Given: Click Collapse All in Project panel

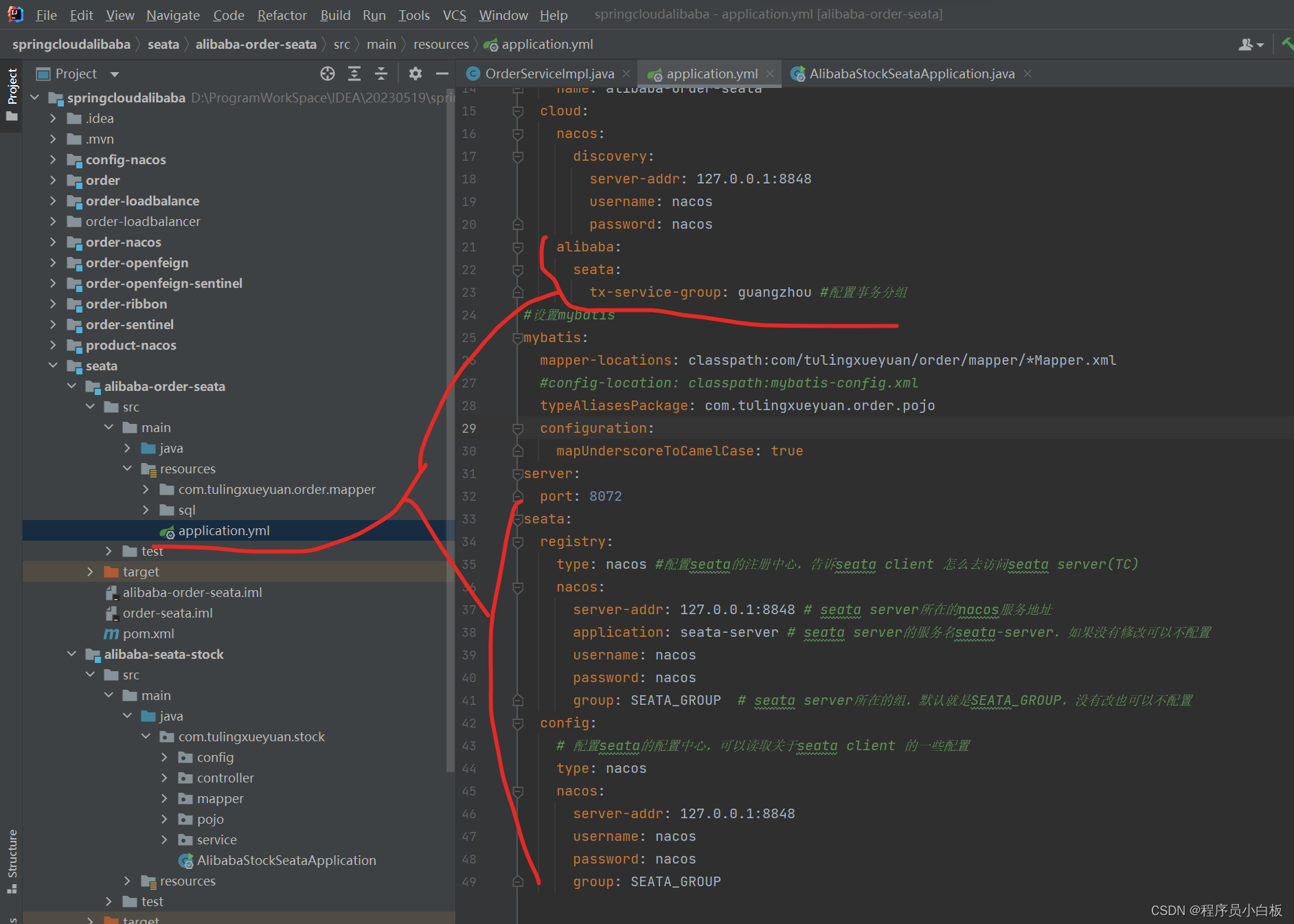Looking at the screenshot, I should pos(381,74).
